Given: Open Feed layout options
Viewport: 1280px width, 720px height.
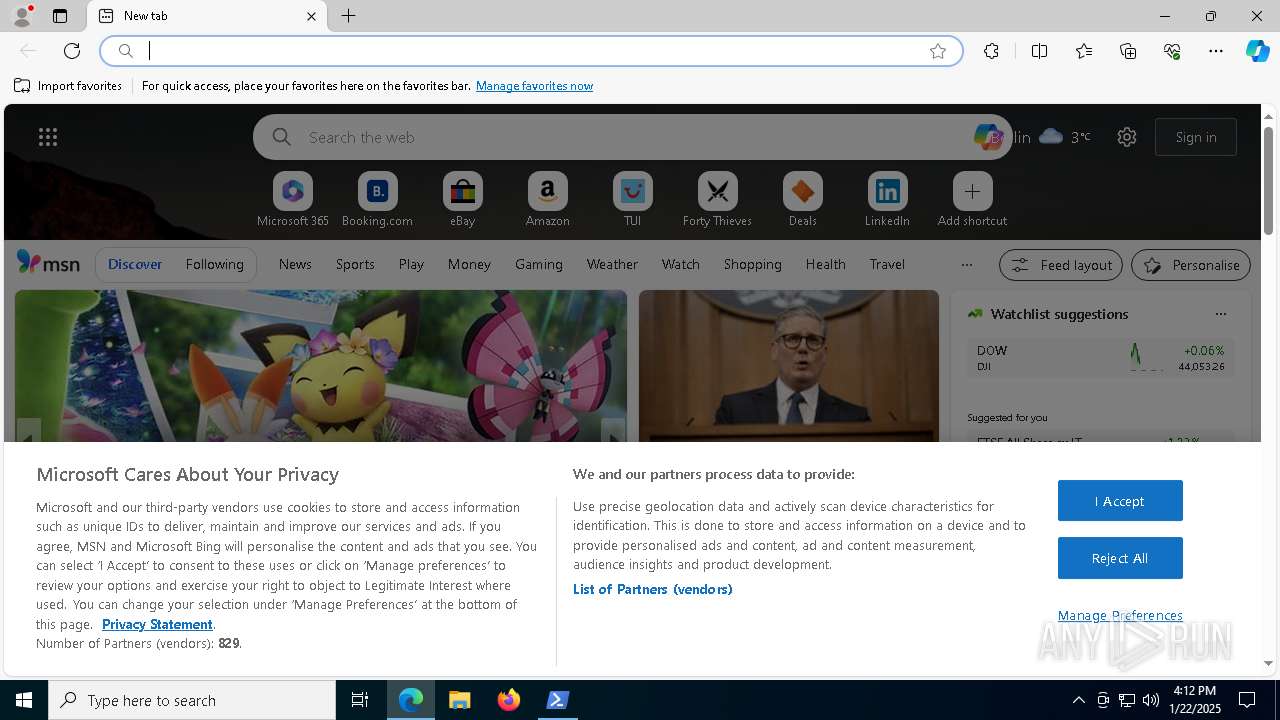Looking at the screenshot, I should pyautogui.click(x=1061, y=265).
